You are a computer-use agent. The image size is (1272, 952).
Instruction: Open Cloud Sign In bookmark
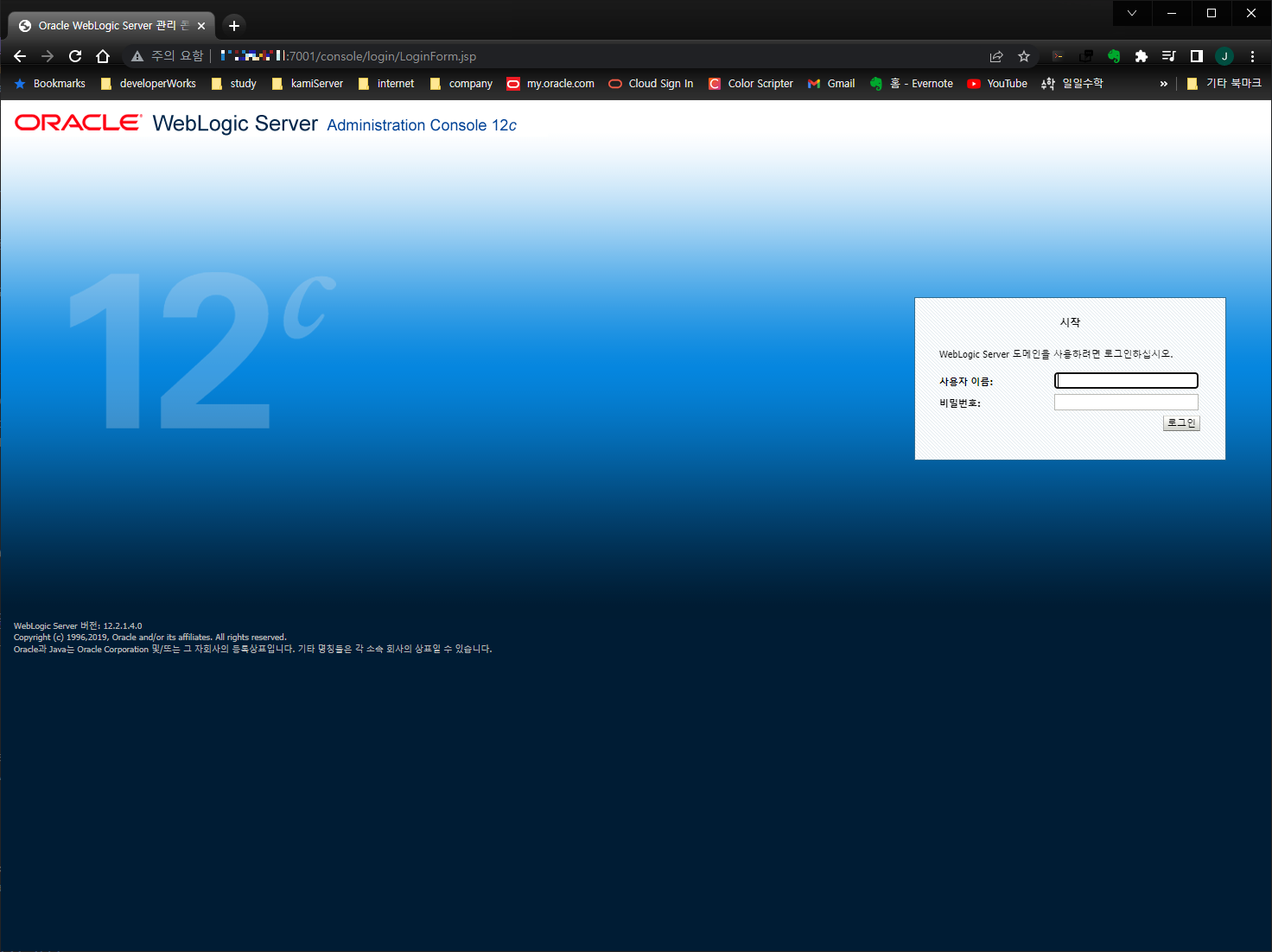(651, 84)
